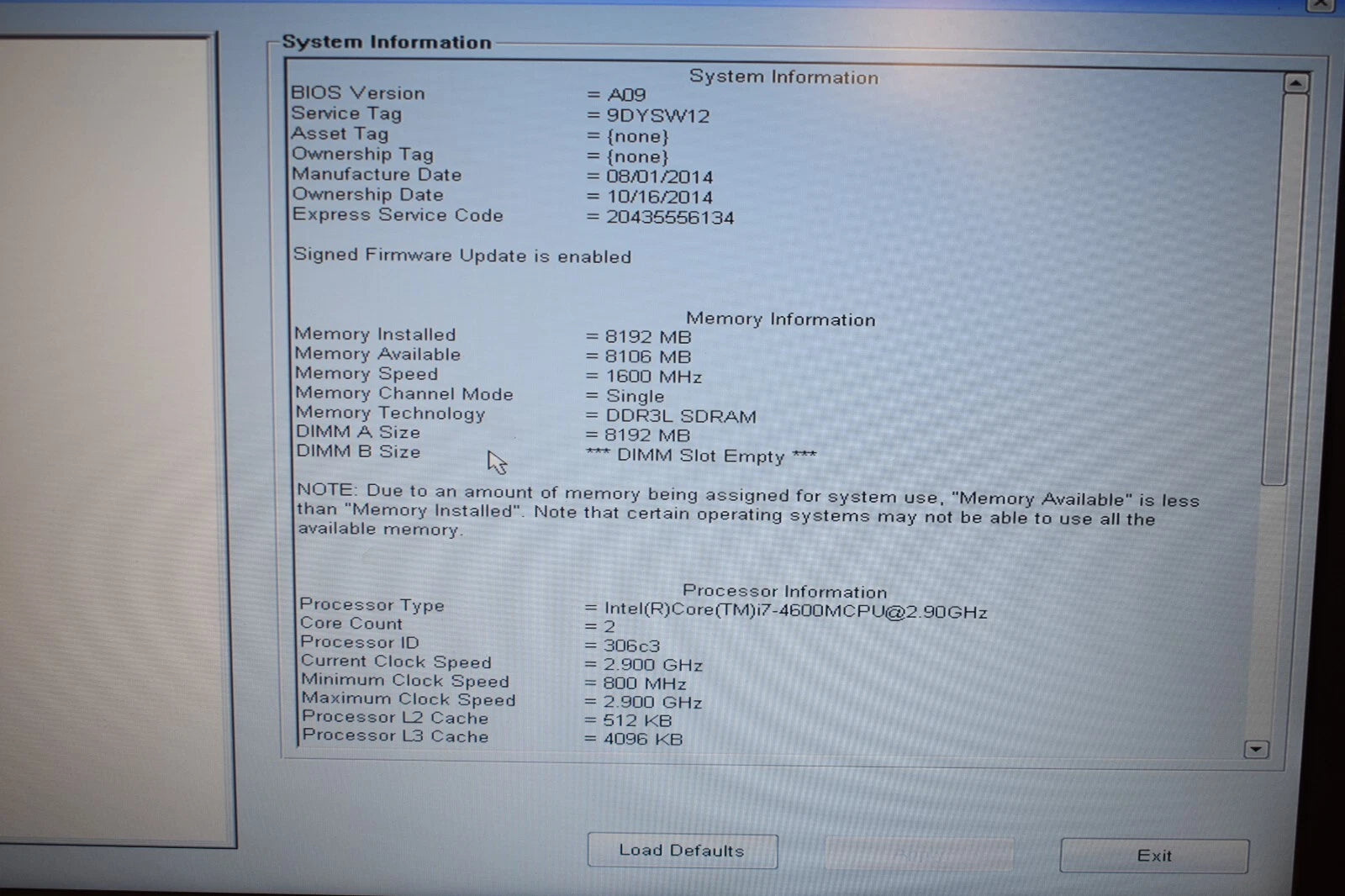Click the NOTE paragraph about memory
The width and height of the screenshot is (1345, 896).
coord(748,510)
